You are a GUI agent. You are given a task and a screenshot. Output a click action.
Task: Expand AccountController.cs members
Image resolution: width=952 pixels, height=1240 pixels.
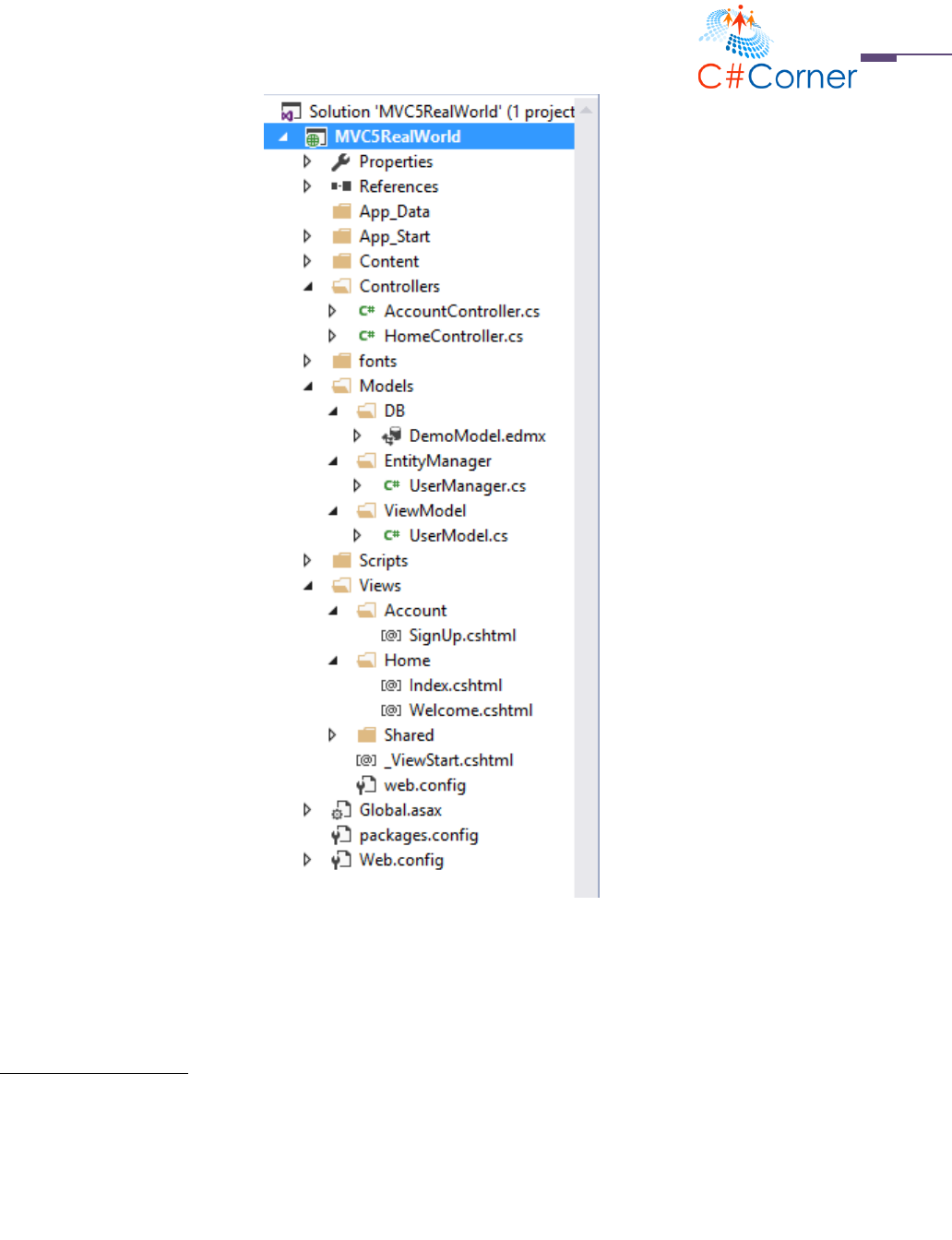(332, 311)
